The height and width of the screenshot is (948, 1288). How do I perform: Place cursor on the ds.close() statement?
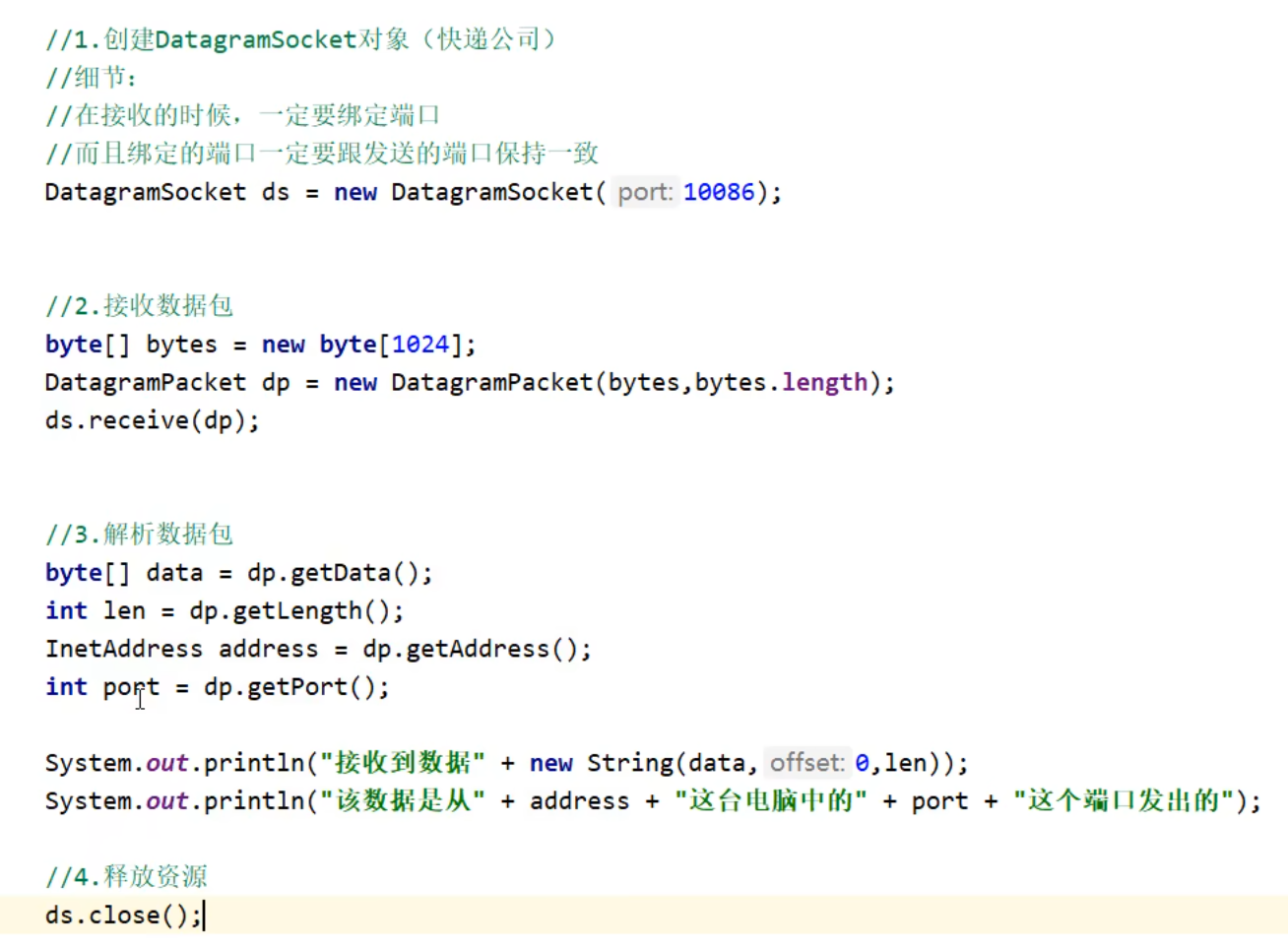click(122, 916)
